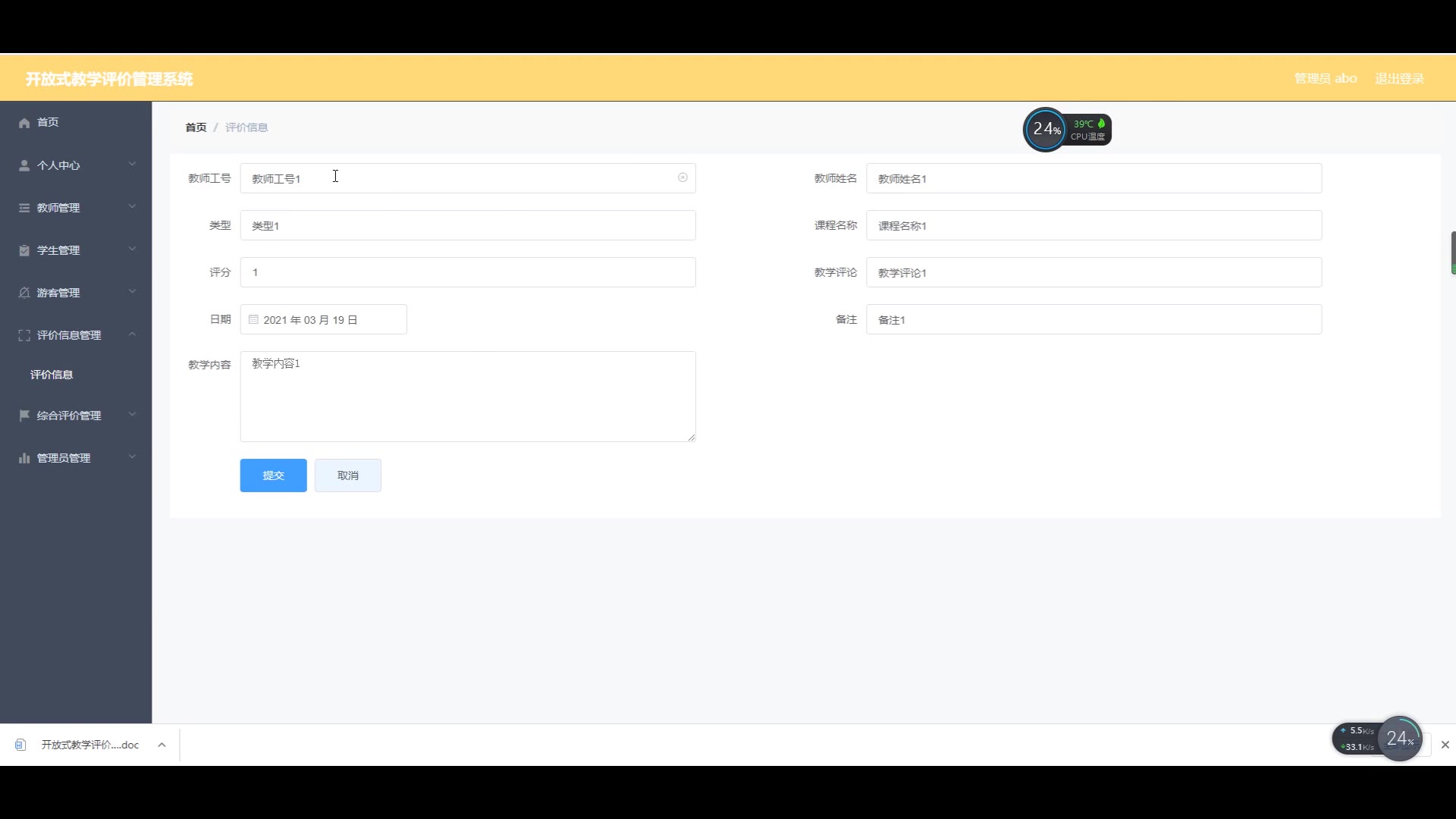Click the bell icon beside 游客管理
The width and height of the screenshot is (1456, 819).
24,293
